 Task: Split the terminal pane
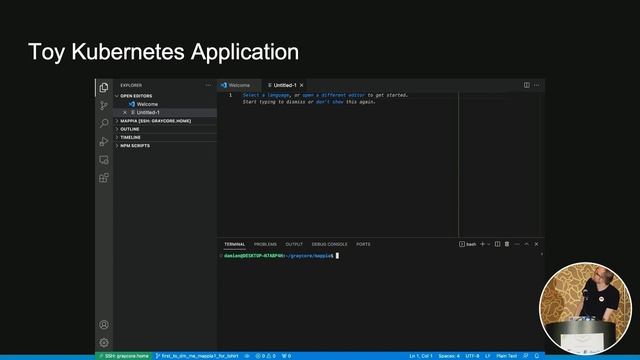pos(497,244)
